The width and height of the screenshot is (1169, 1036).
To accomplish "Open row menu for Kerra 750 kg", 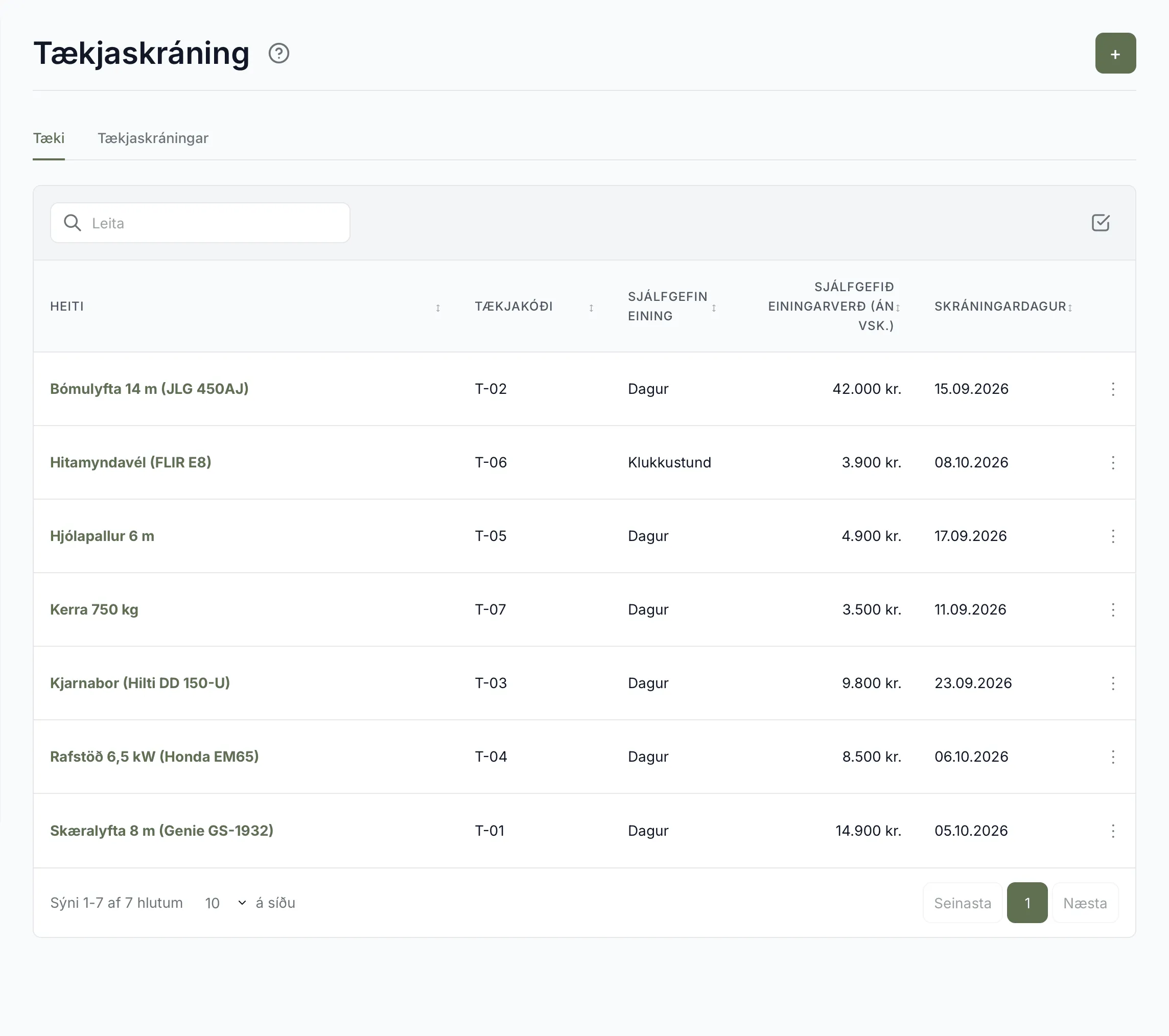I will (1112, 609).
